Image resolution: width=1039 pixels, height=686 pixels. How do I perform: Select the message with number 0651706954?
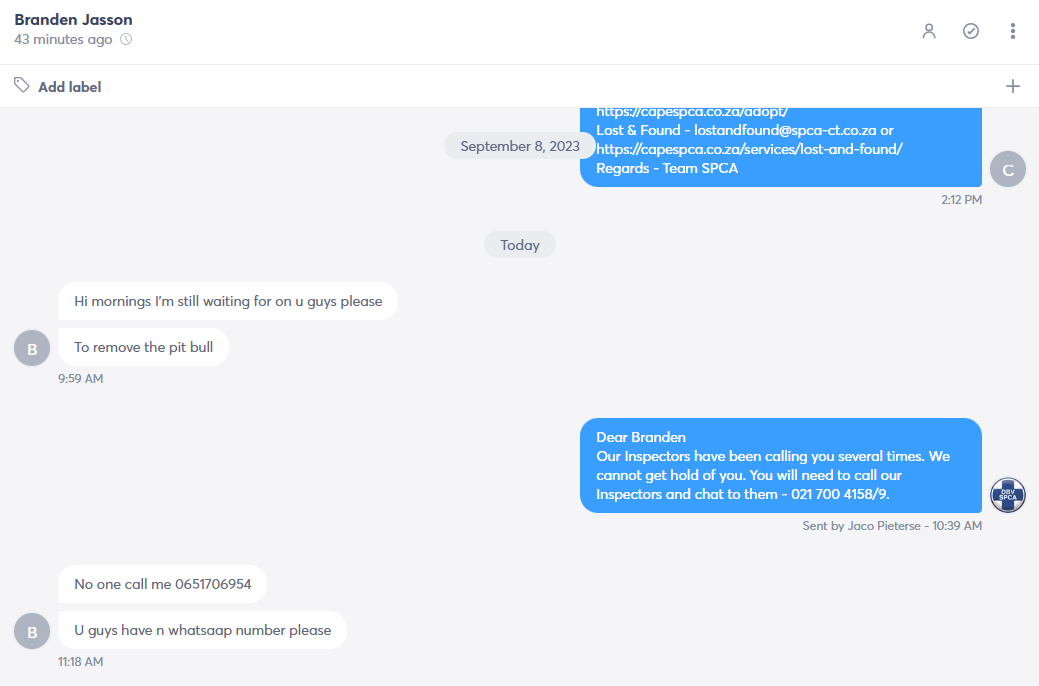[x=162, y=584]
